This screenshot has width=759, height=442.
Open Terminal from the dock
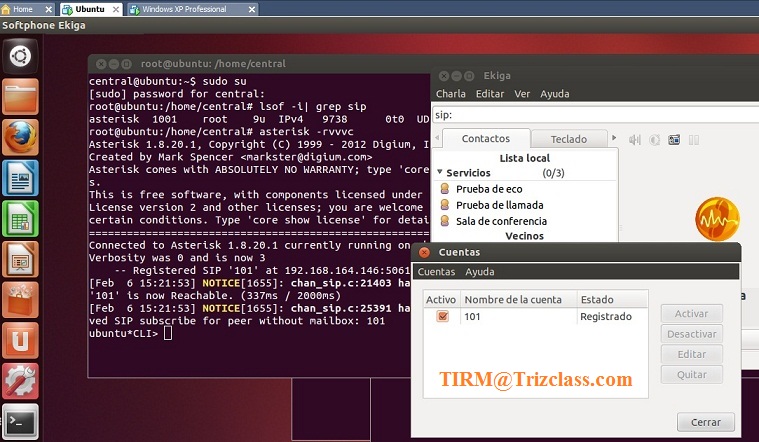click(20, 422)
